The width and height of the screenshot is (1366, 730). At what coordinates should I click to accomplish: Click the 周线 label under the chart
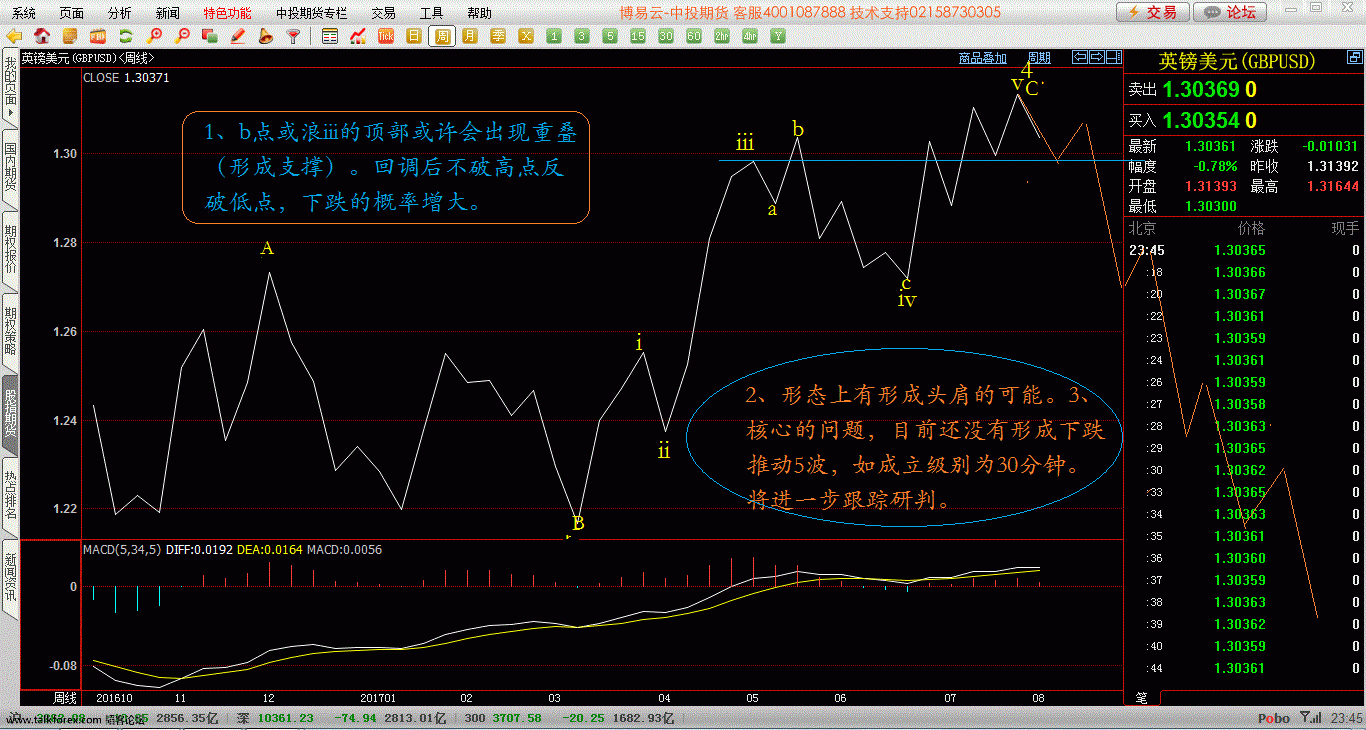tap(65, 697)
